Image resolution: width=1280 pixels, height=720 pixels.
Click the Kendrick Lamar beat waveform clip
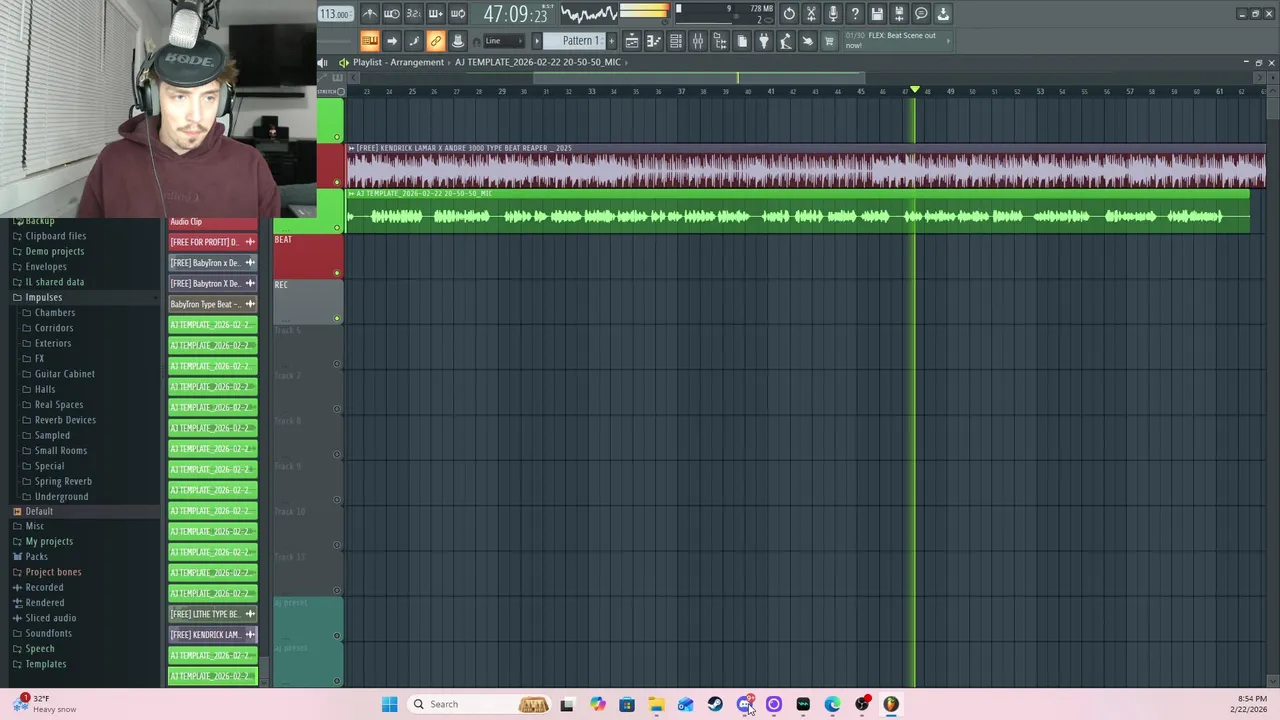click(x=806, y=166)
